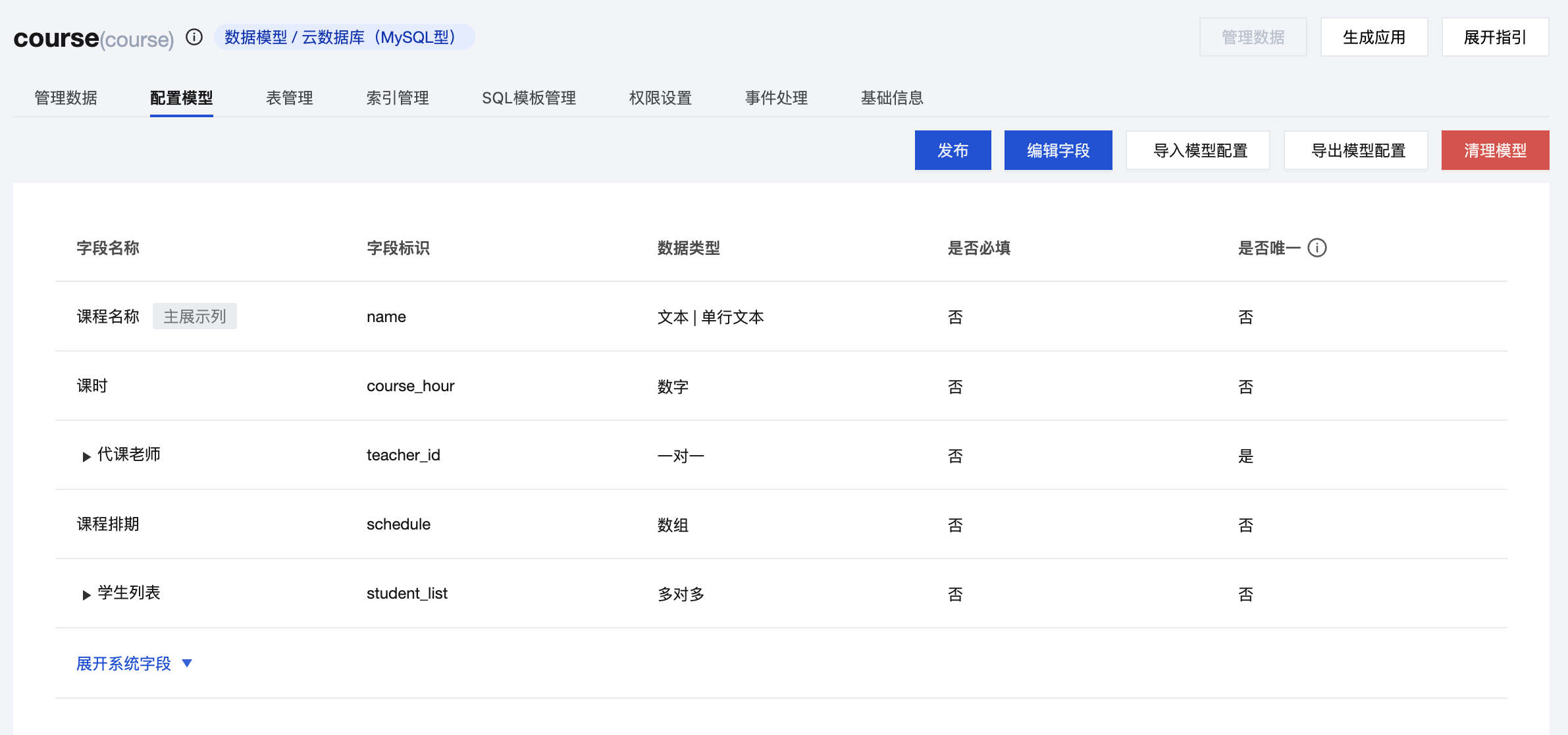Click the blue 发布 button

tap(953, 150)
